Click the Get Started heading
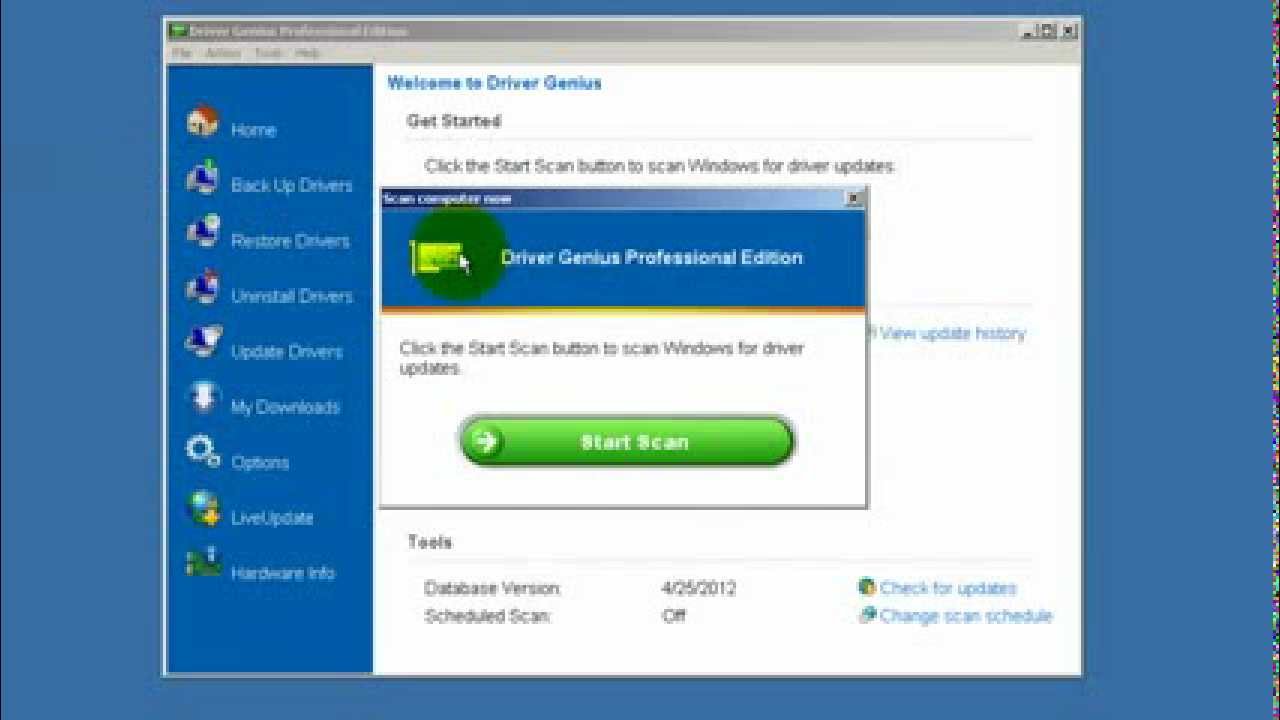Viewport: 1280px width, 720px height. 453,121
